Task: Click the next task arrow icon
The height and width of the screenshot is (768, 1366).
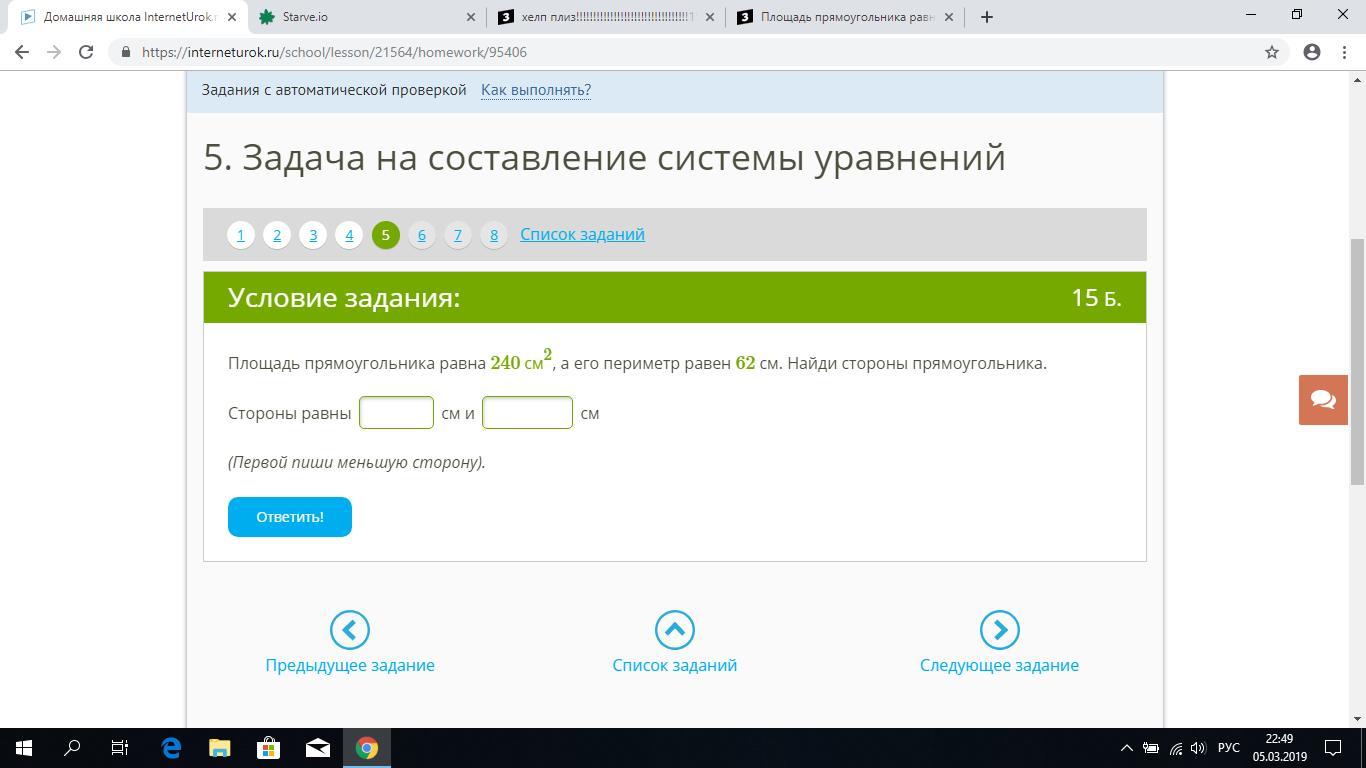Action: (x=999, y=630)
